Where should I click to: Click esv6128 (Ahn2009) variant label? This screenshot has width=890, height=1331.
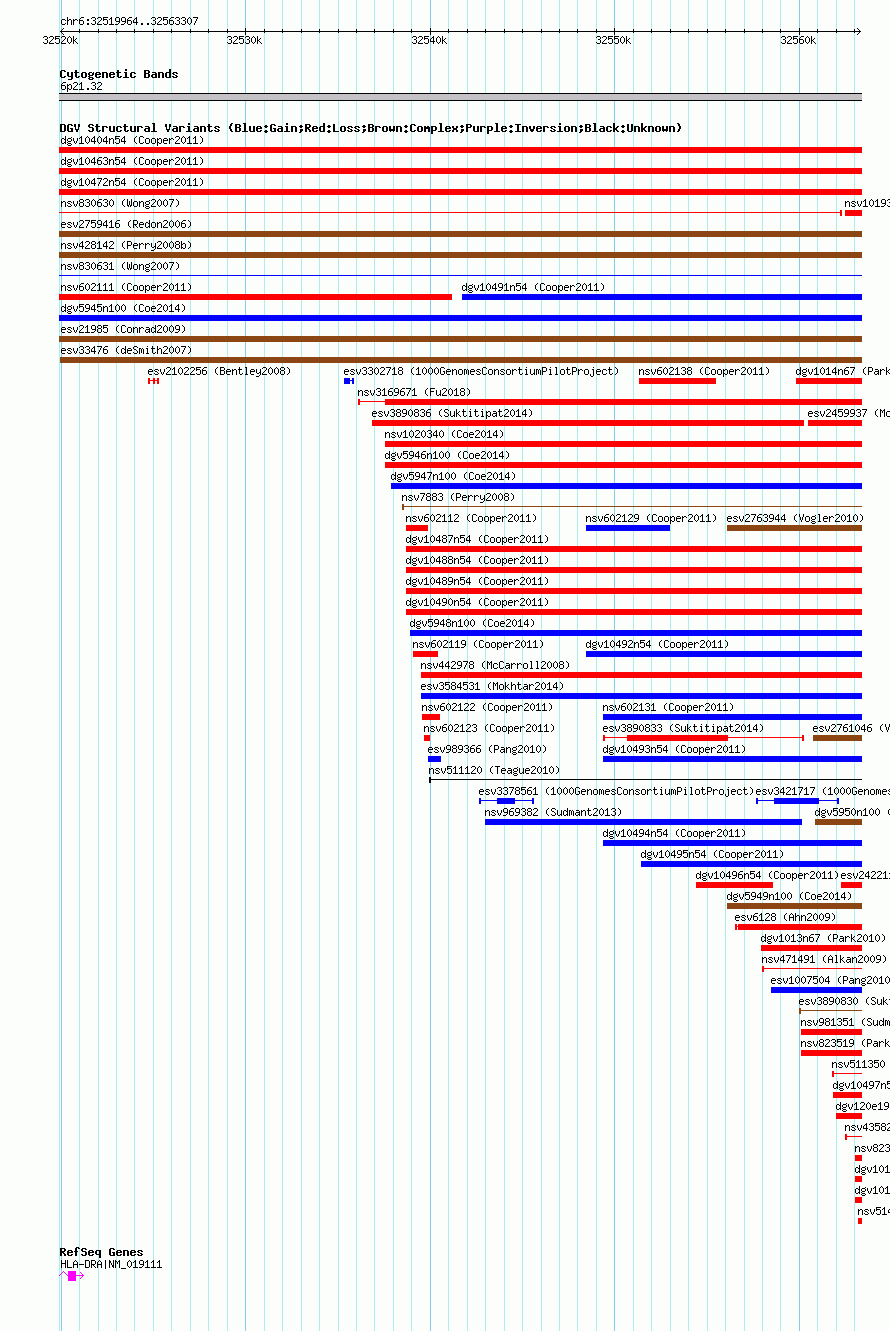(x=785, y=917)
